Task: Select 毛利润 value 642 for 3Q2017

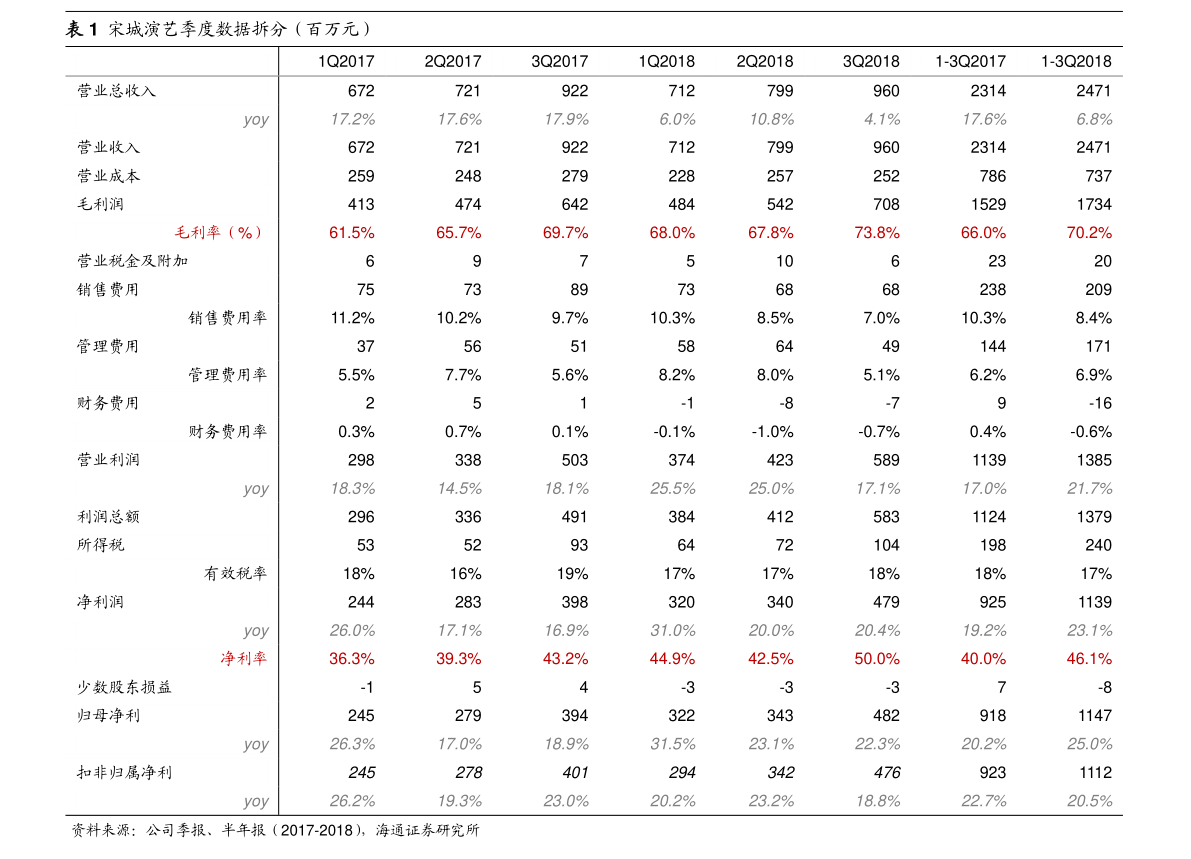Action: (574, 204)
